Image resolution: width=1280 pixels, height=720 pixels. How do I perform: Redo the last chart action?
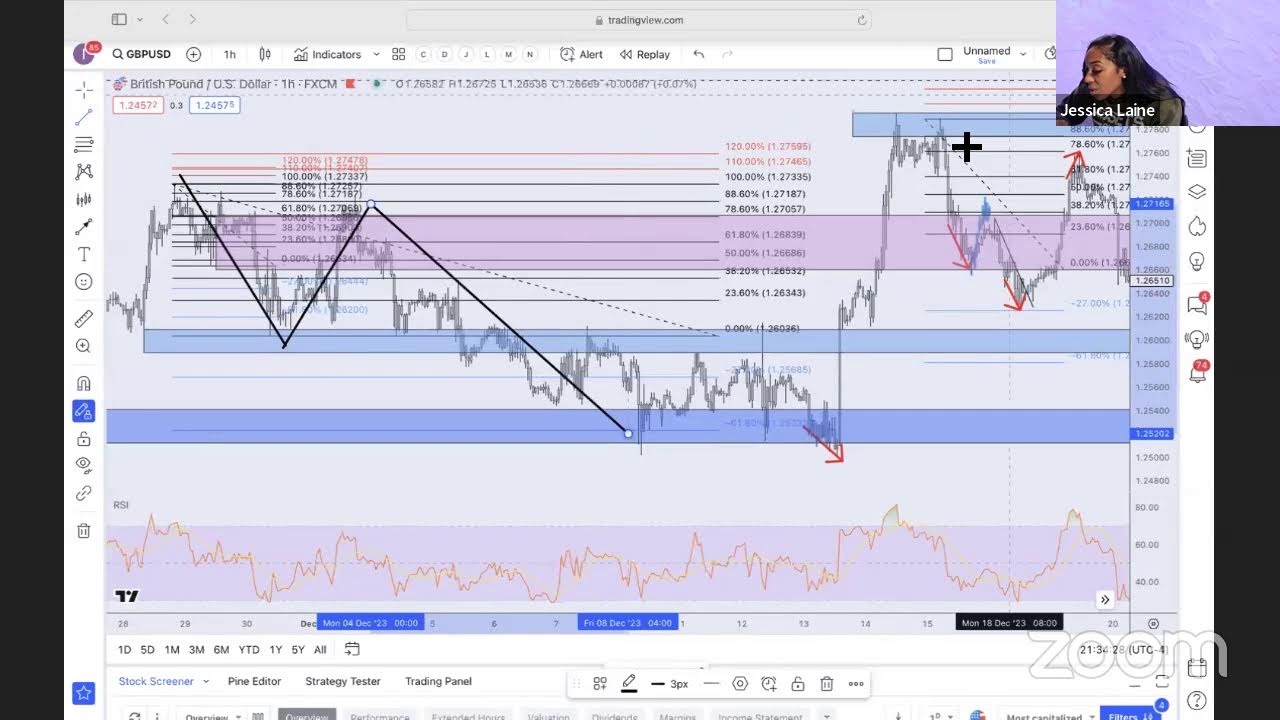(x=728, y=54)
